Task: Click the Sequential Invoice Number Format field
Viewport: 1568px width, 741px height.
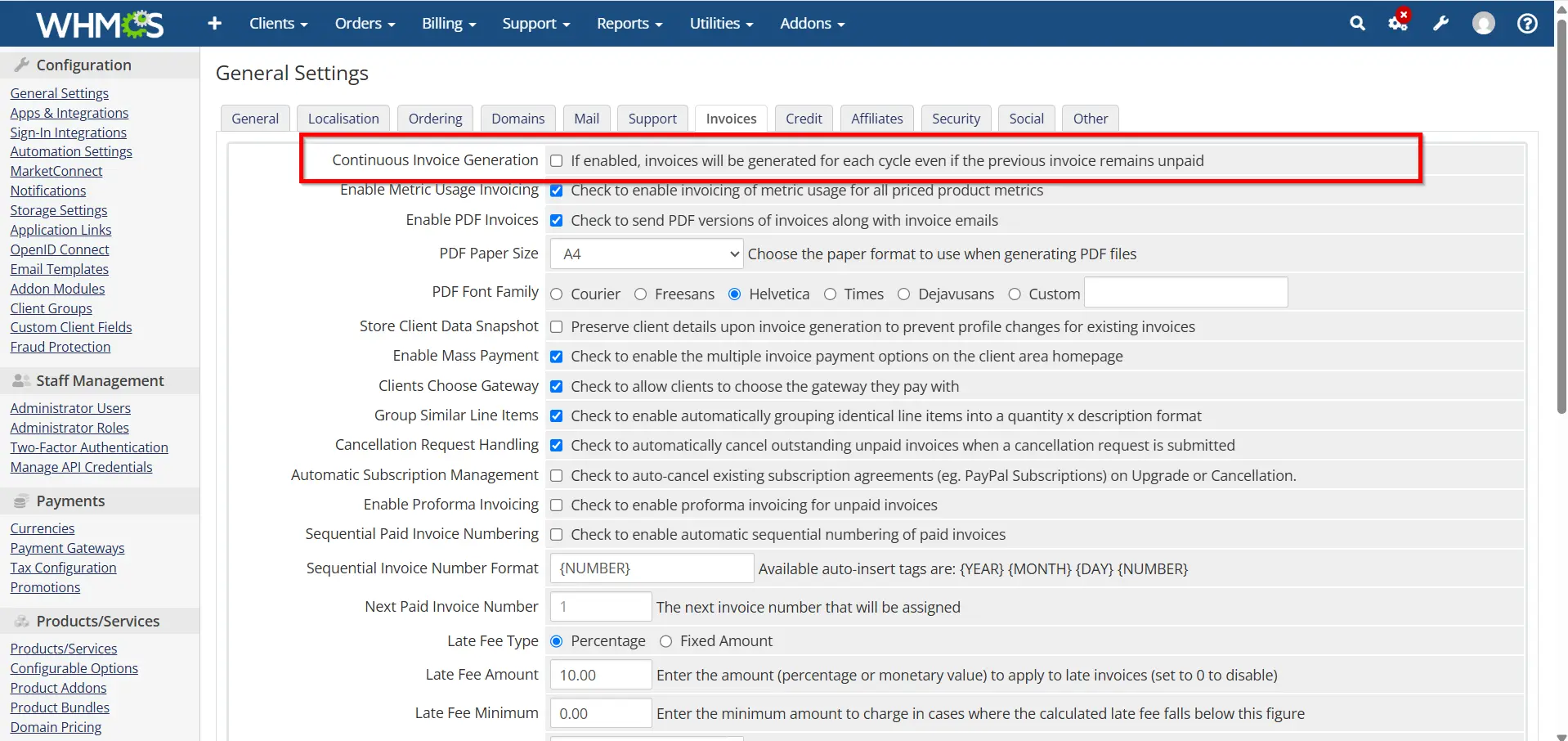Action: coord(652,568)
